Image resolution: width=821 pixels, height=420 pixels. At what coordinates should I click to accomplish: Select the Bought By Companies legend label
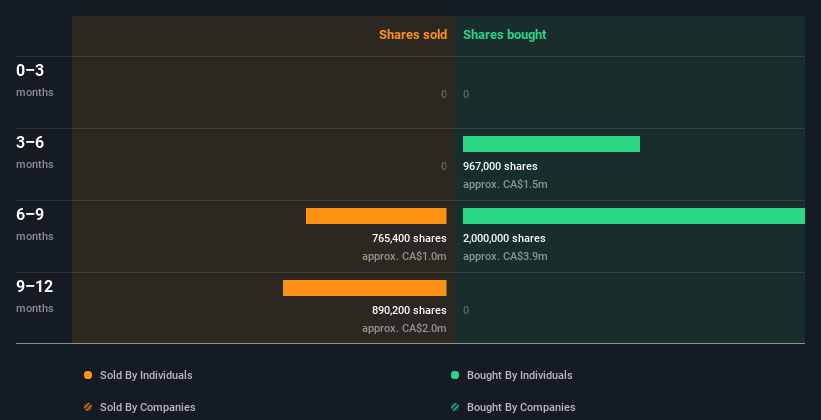[x=521, y=407]
